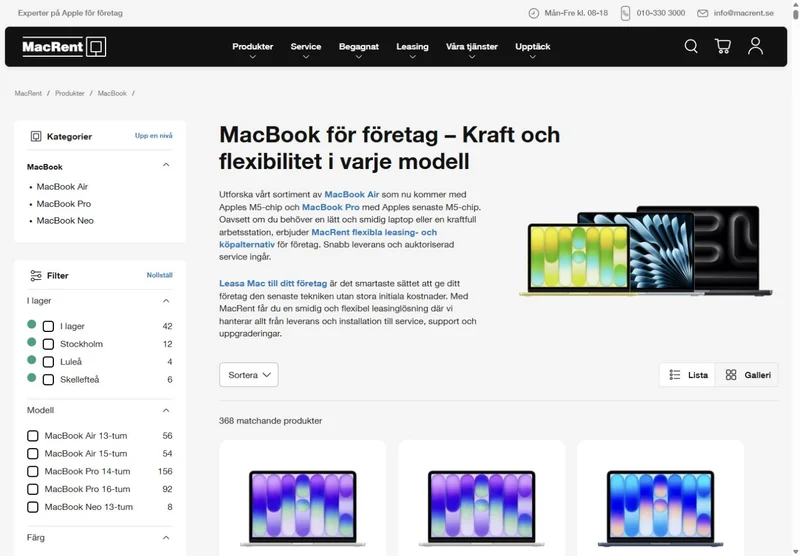Viewport: 800px width, 556px height.
Task: Switch to Lista view
Action: coord(688,375)
